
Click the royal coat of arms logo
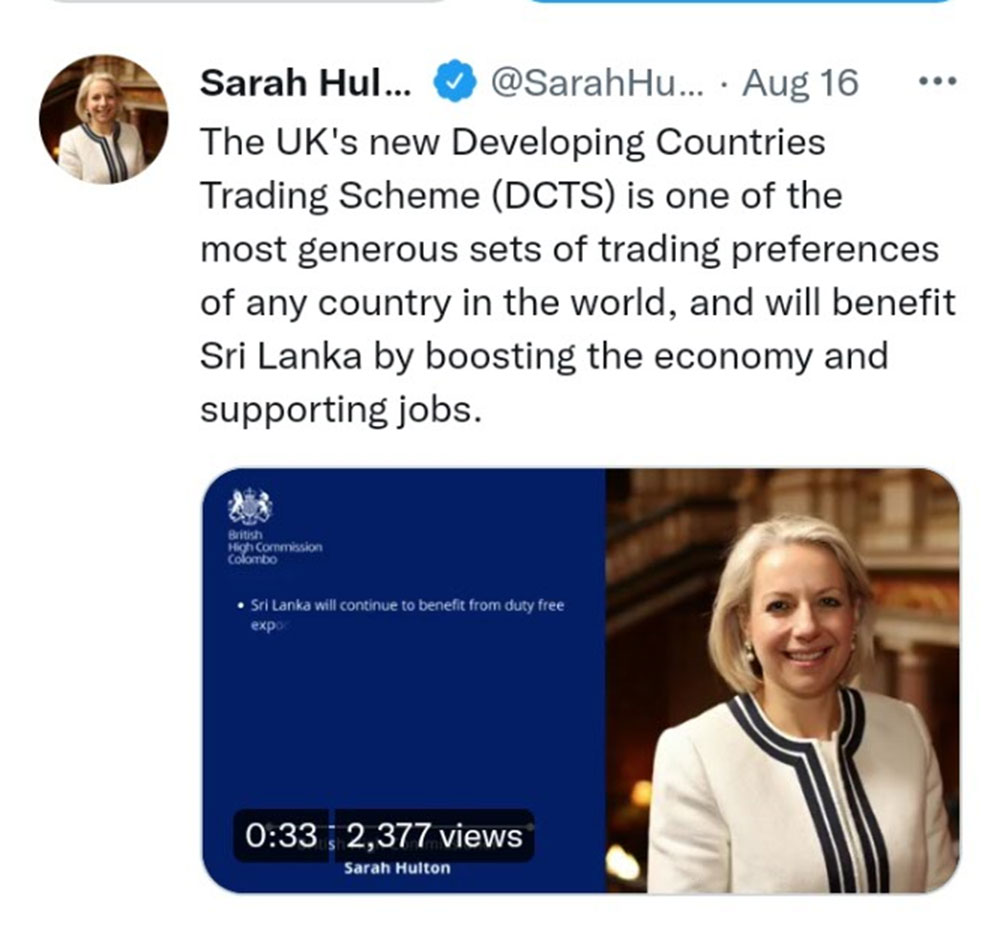click(x=250, y=507)
